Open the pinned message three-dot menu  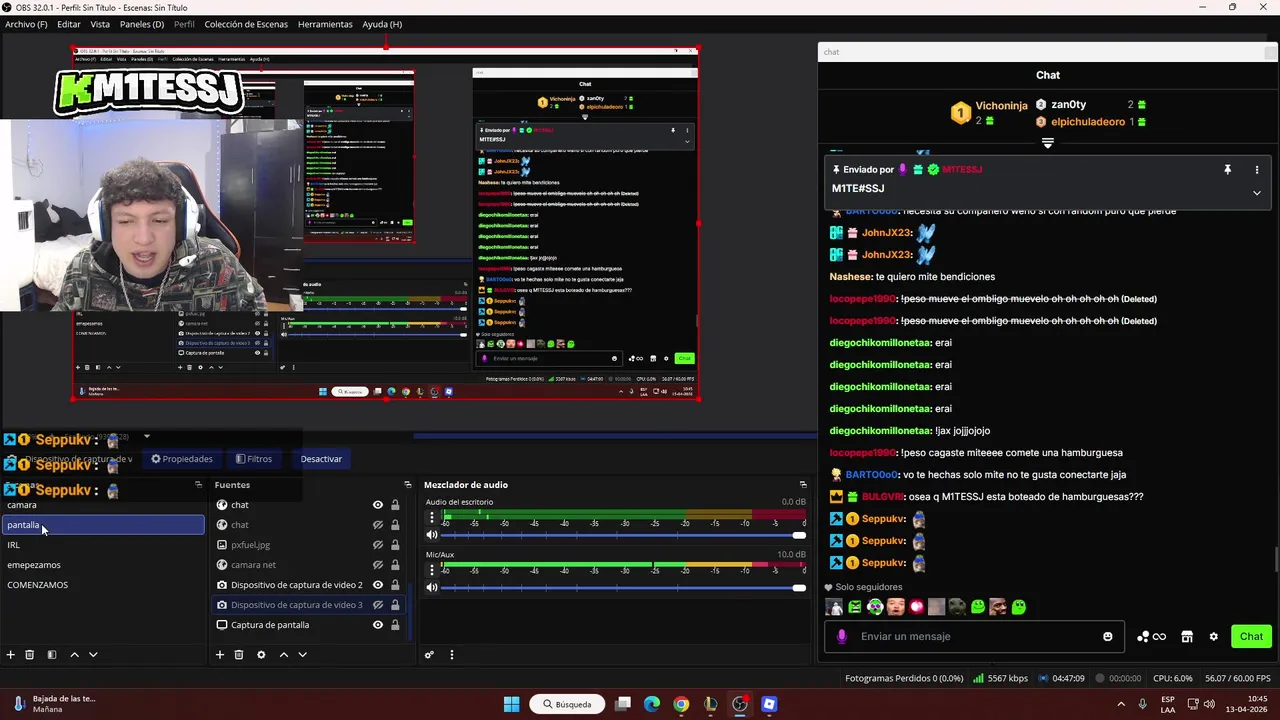tap(1257, 170)
